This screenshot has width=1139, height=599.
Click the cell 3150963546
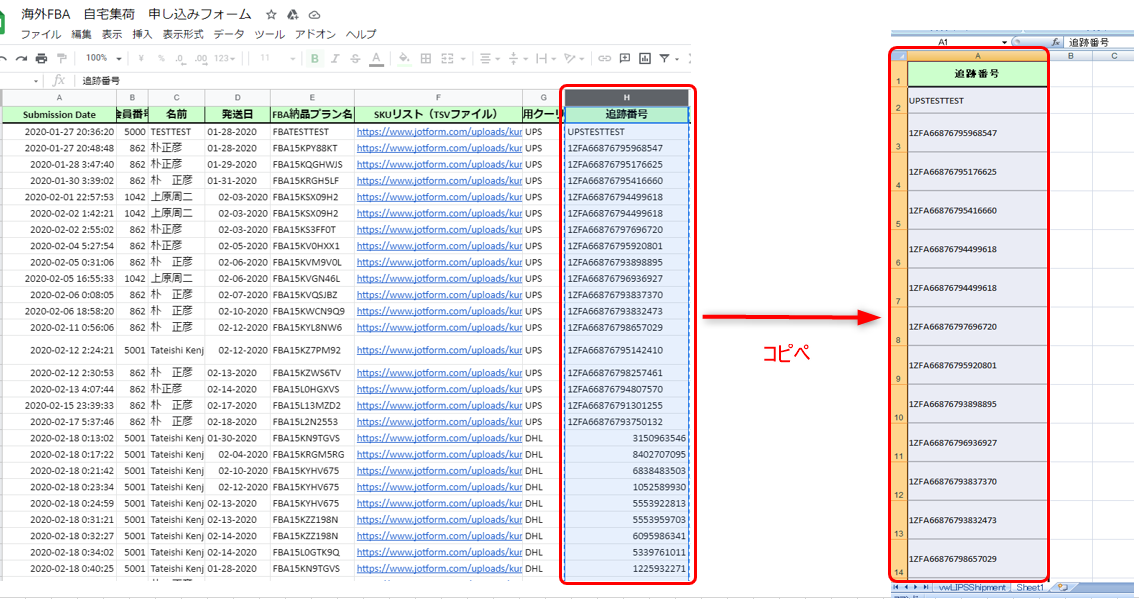click(626, 439)
